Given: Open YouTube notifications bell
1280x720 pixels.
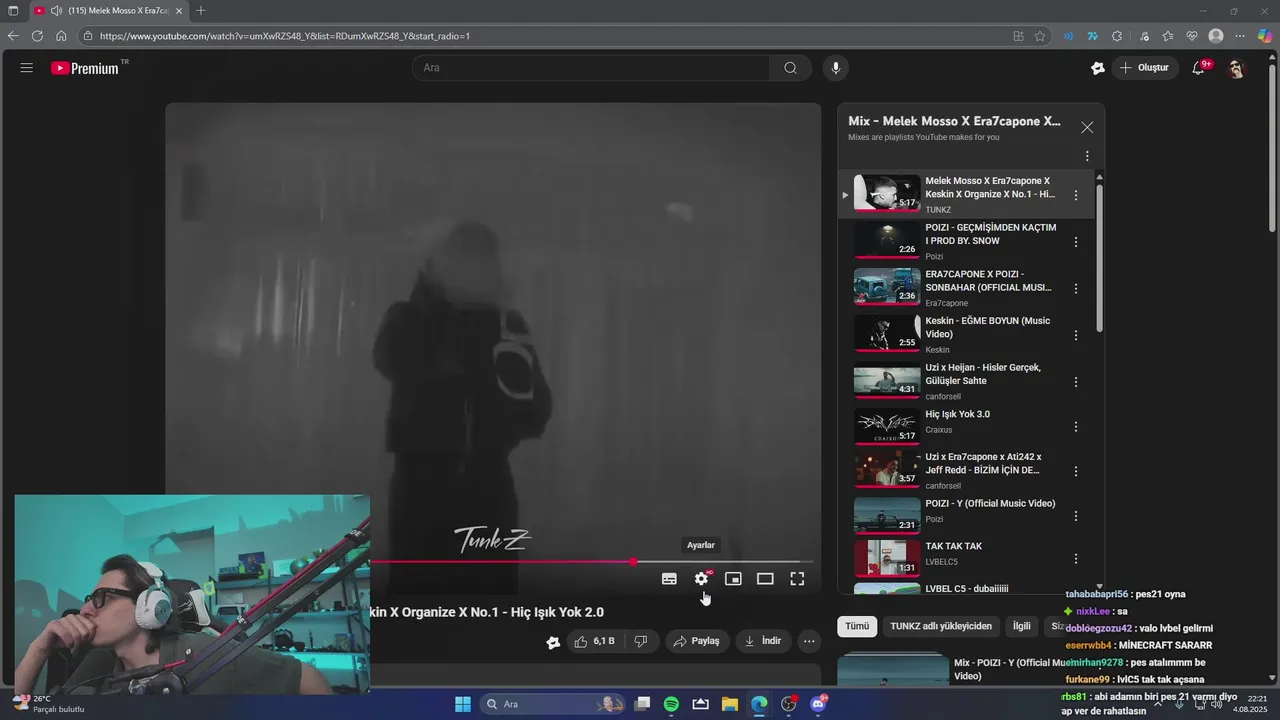Looking at the screenshot, I should coord(1198,68).
